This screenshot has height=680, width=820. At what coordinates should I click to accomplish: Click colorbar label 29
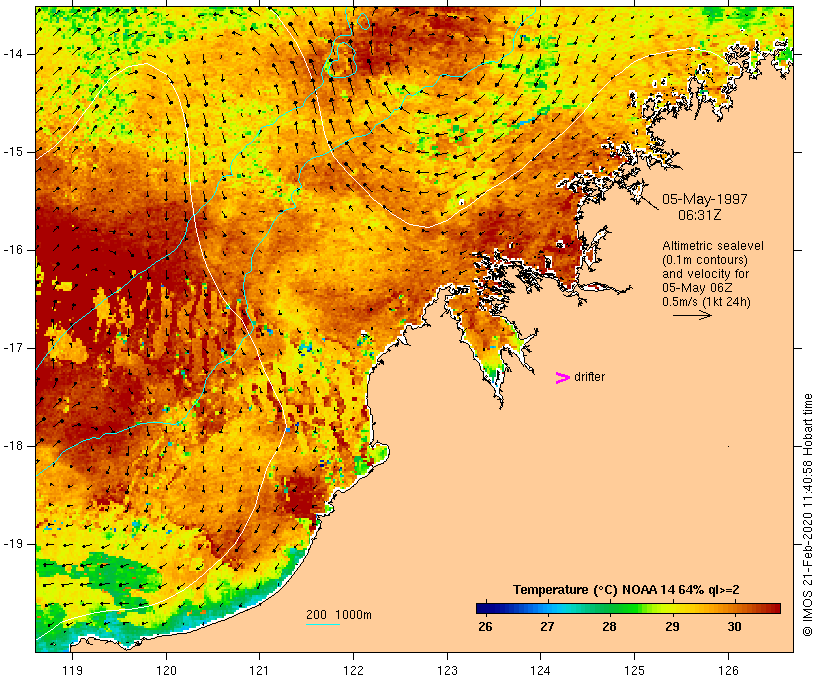(x=672, y=626)
